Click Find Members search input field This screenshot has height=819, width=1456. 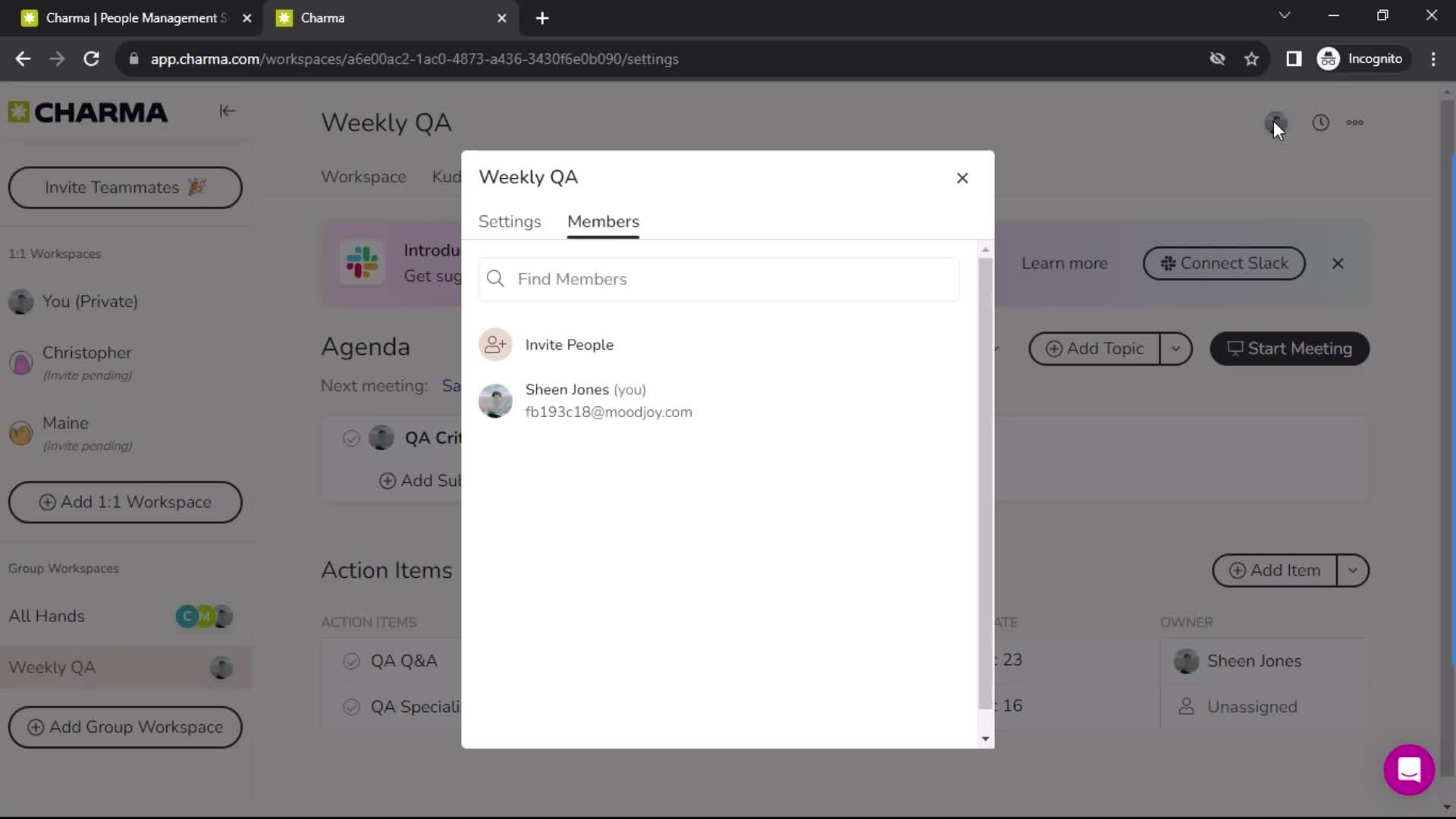pyautogui.click(x=717, y=279)
